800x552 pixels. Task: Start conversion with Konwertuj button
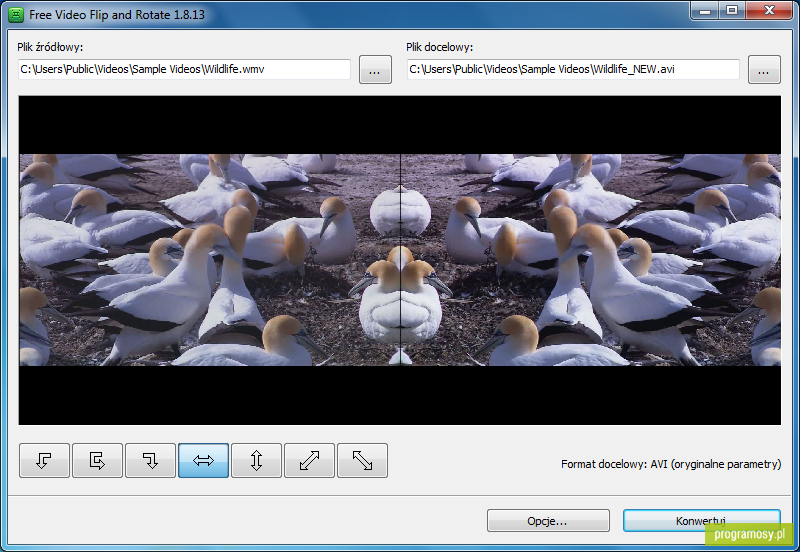click(702, 521)
